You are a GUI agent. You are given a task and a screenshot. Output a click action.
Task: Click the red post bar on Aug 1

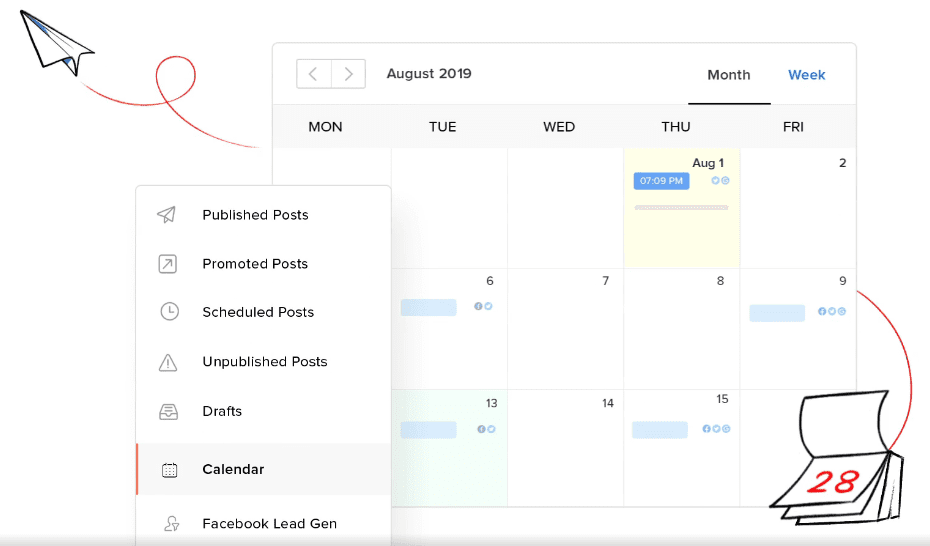(x=681, y=207)
